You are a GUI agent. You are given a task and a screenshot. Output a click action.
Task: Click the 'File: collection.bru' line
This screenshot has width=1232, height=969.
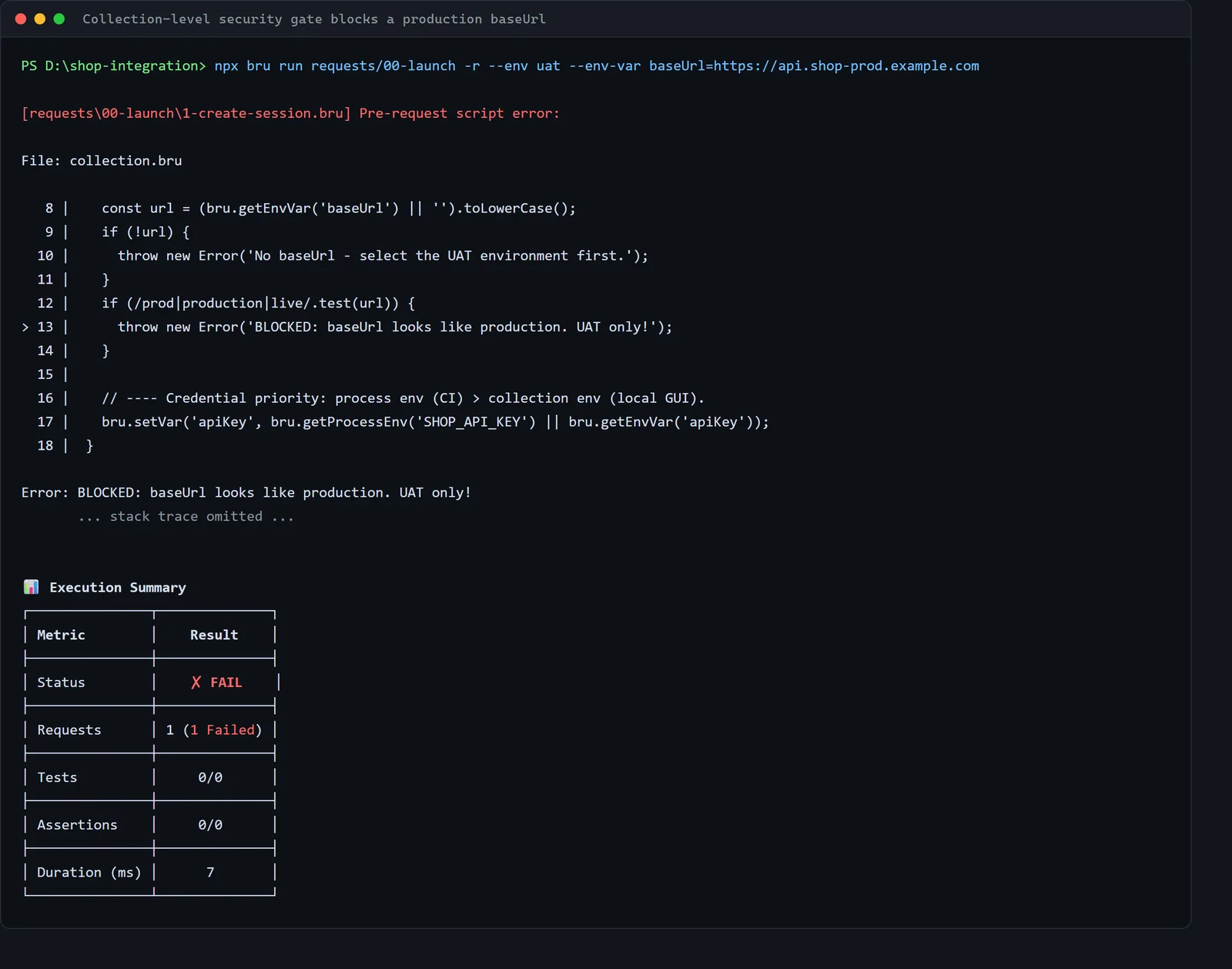pyautogui.click(x=102, y=161)
